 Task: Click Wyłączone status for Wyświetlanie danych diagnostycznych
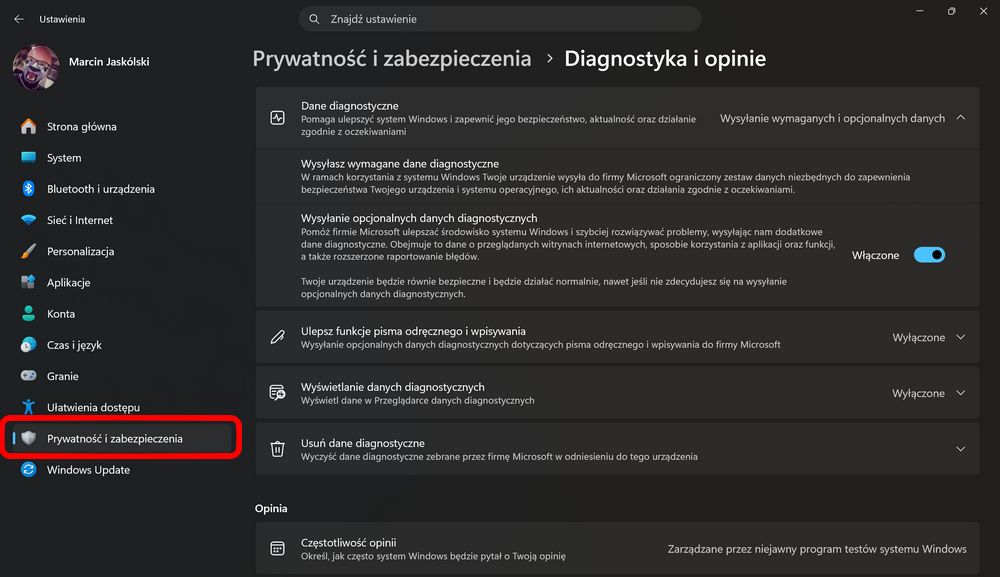point(918,393)
